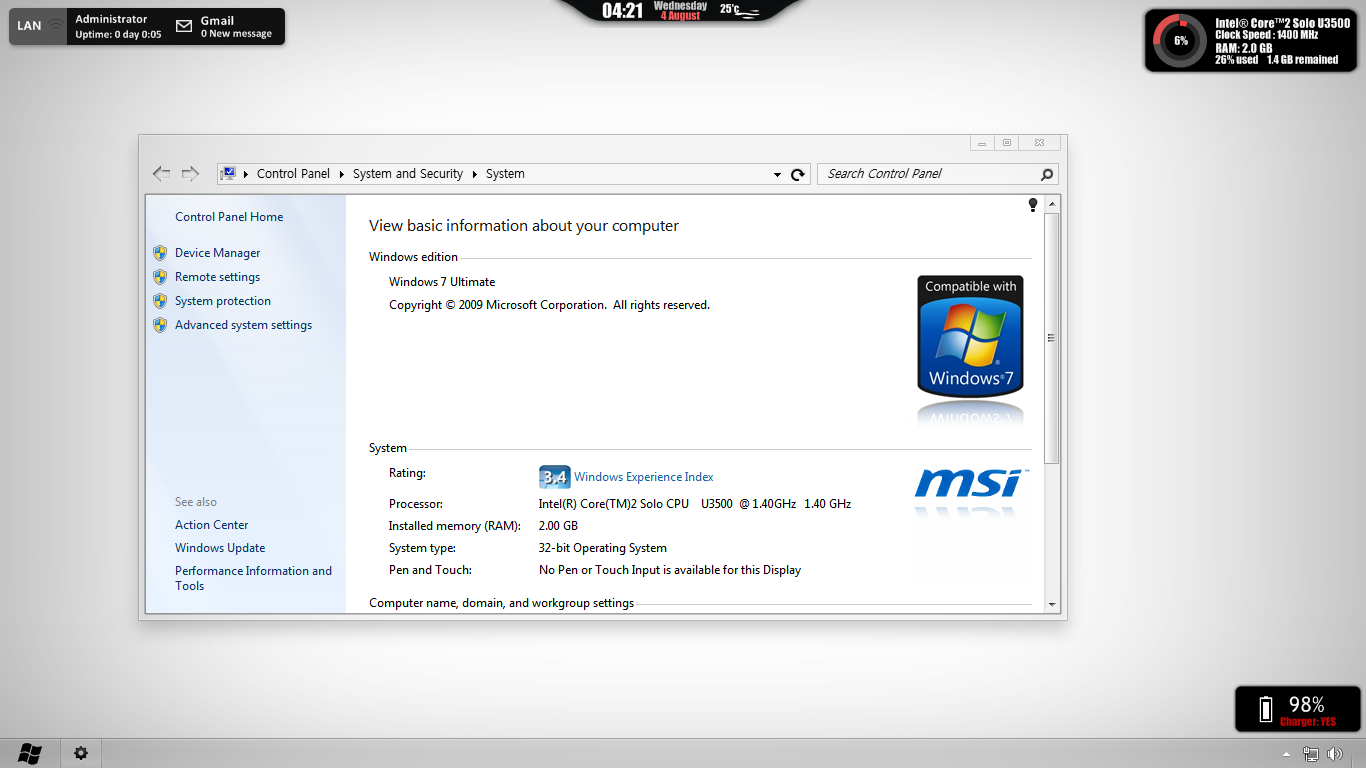Click the 32-bit Operating System text
Image resolution: width=1366 pixels, height=768 pixels.
603,548
